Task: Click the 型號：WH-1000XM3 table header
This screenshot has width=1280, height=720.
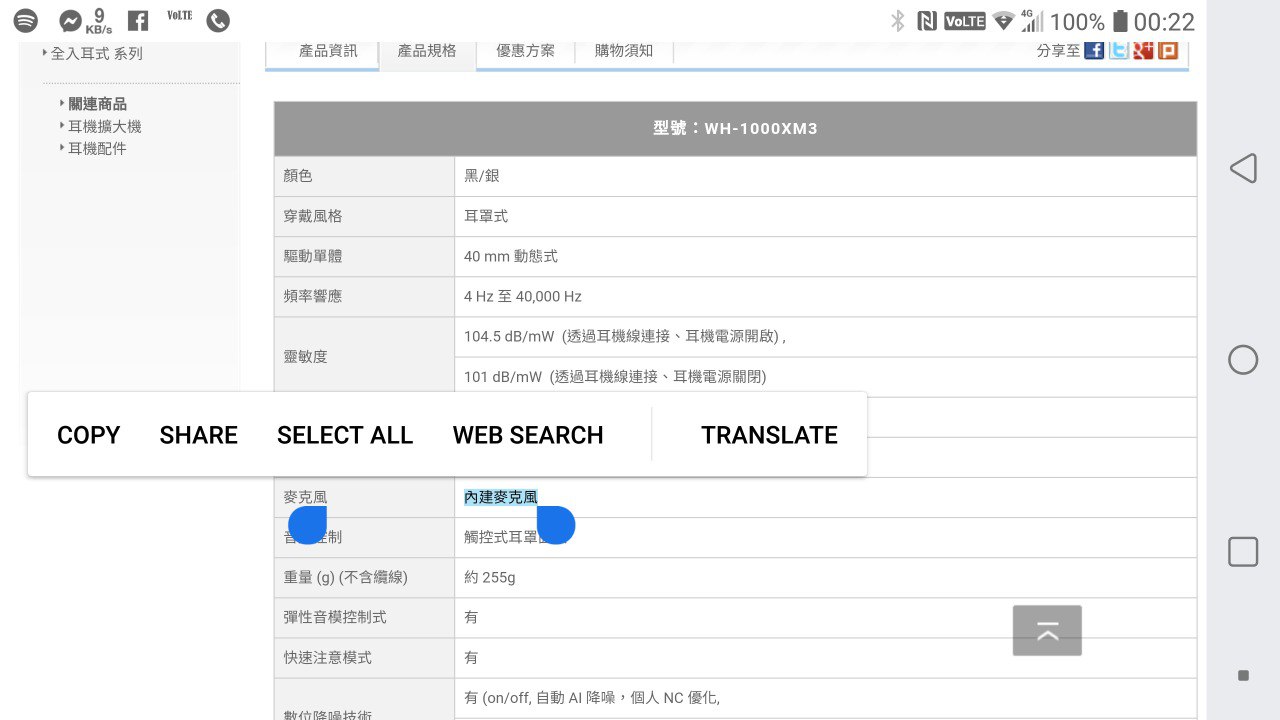Action: point(735,129)
